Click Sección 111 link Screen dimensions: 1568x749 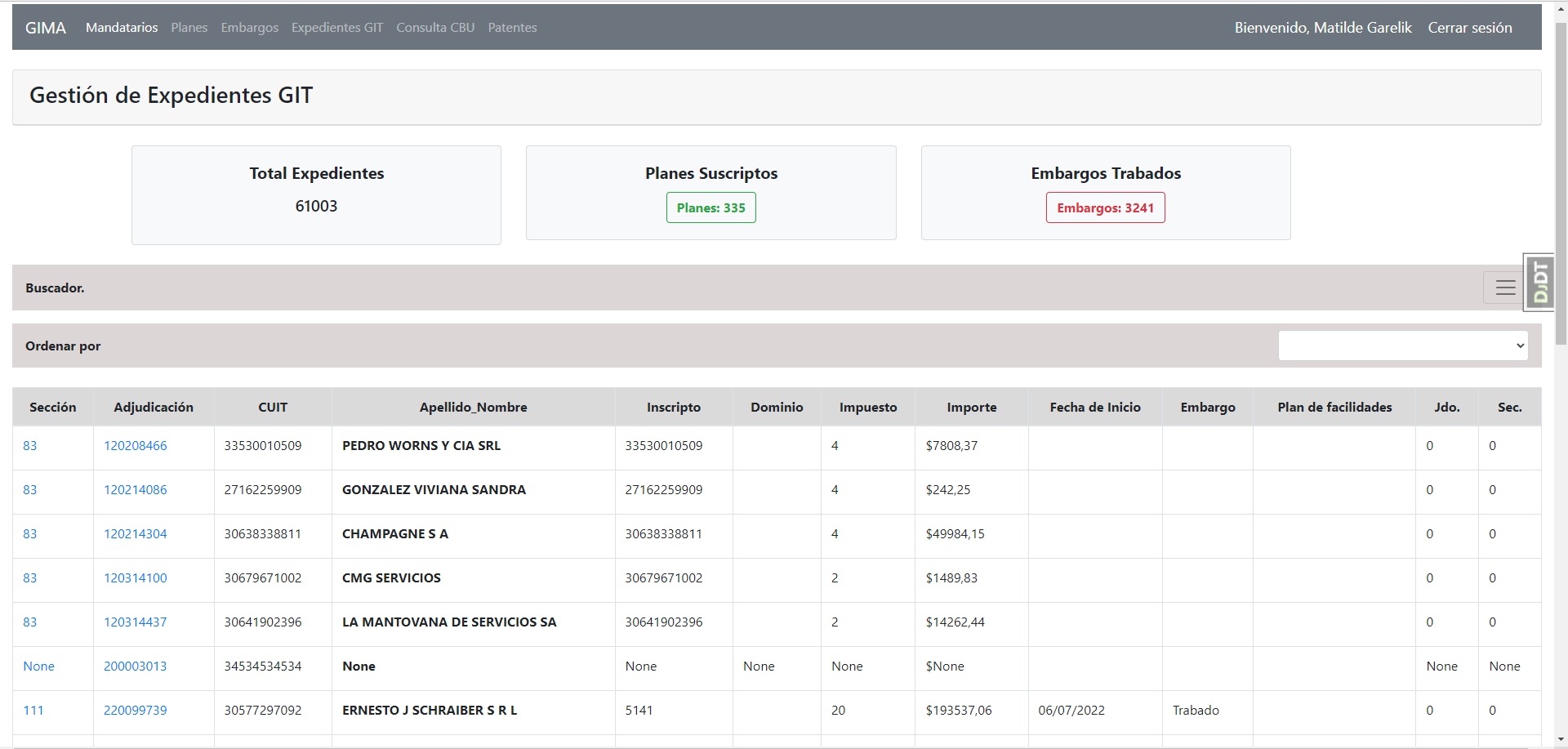(x=33, y=711)
